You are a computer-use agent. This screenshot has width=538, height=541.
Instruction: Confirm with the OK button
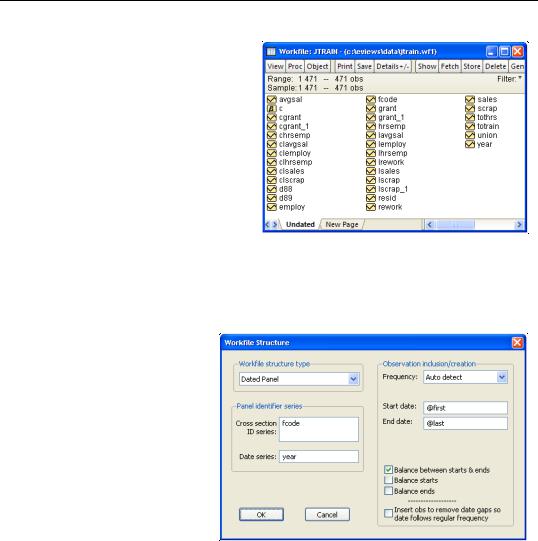[x=261, y=514]
